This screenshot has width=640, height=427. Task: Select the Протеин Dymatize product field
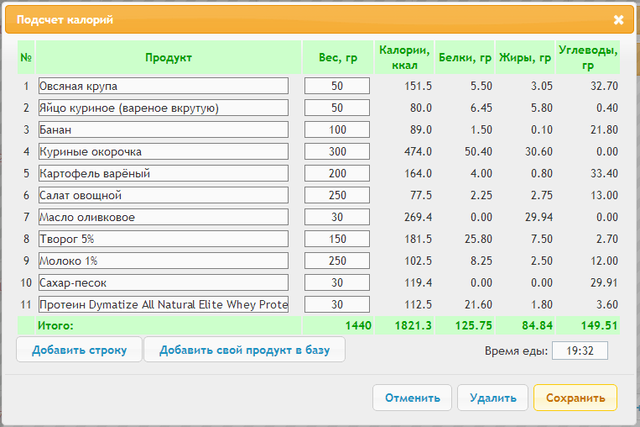click(163, 305)
